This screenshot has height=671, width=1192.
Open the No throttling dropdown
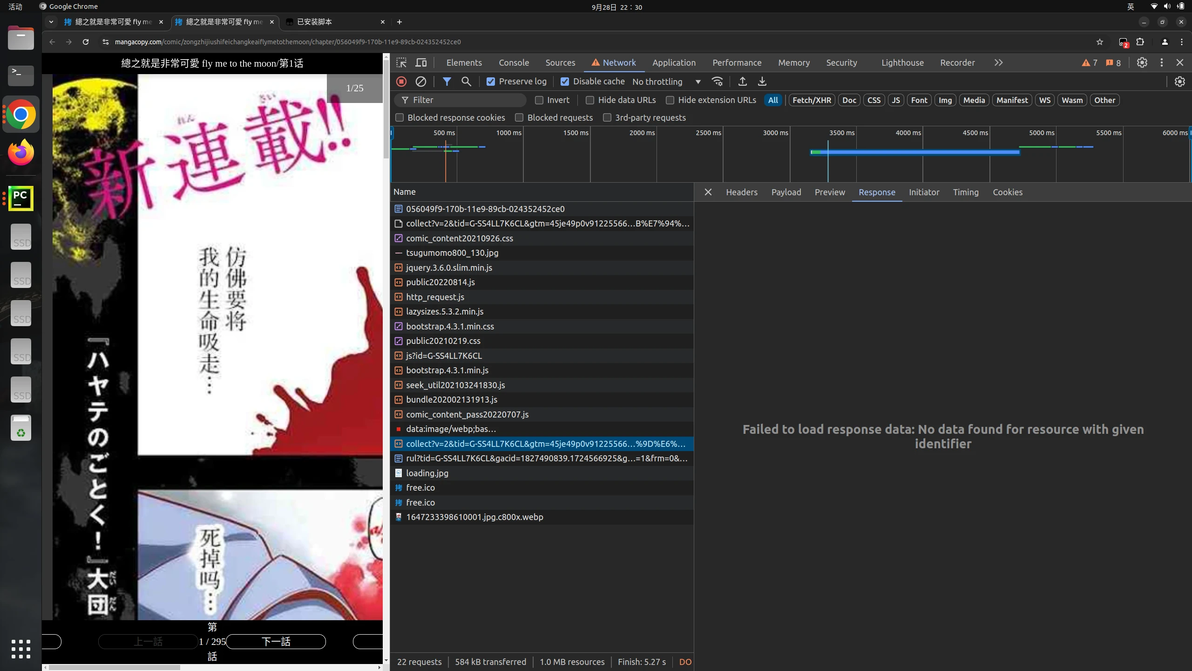click(666, 81)
